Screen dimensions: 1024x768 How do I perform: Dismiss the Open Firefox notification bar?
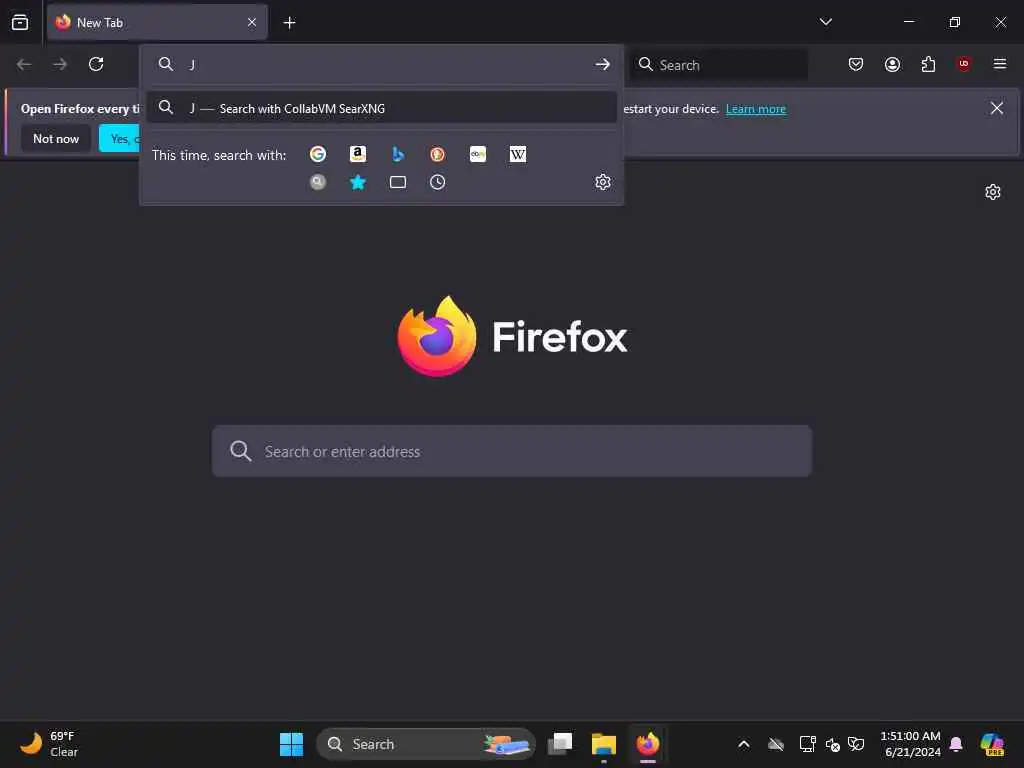[997, 108]
